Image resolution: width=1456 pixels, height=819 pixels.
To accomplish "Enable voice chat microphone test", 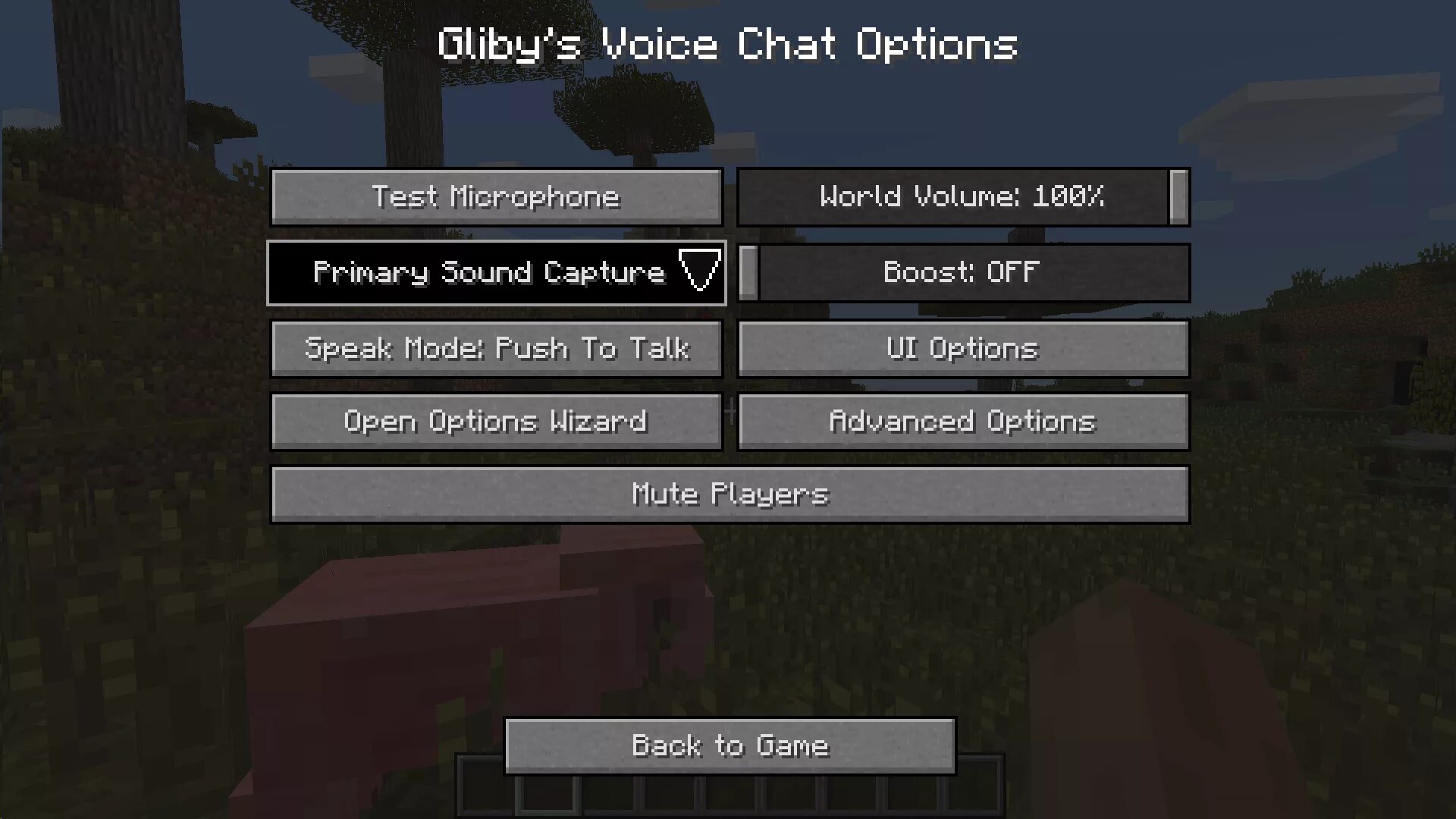I will [x=497, y=196].
